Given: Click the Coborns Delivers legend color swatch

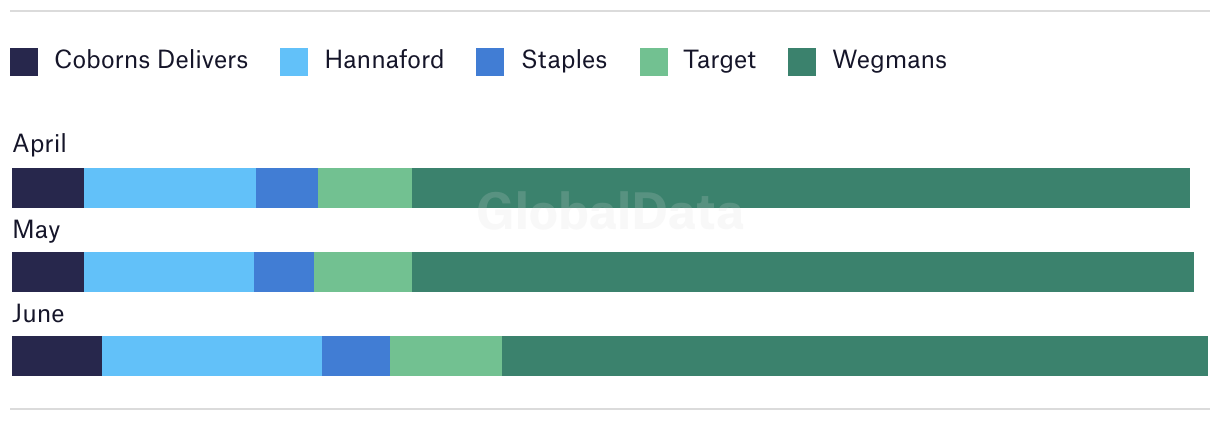Looking at the screenshot, I should [x=24, y=62].
